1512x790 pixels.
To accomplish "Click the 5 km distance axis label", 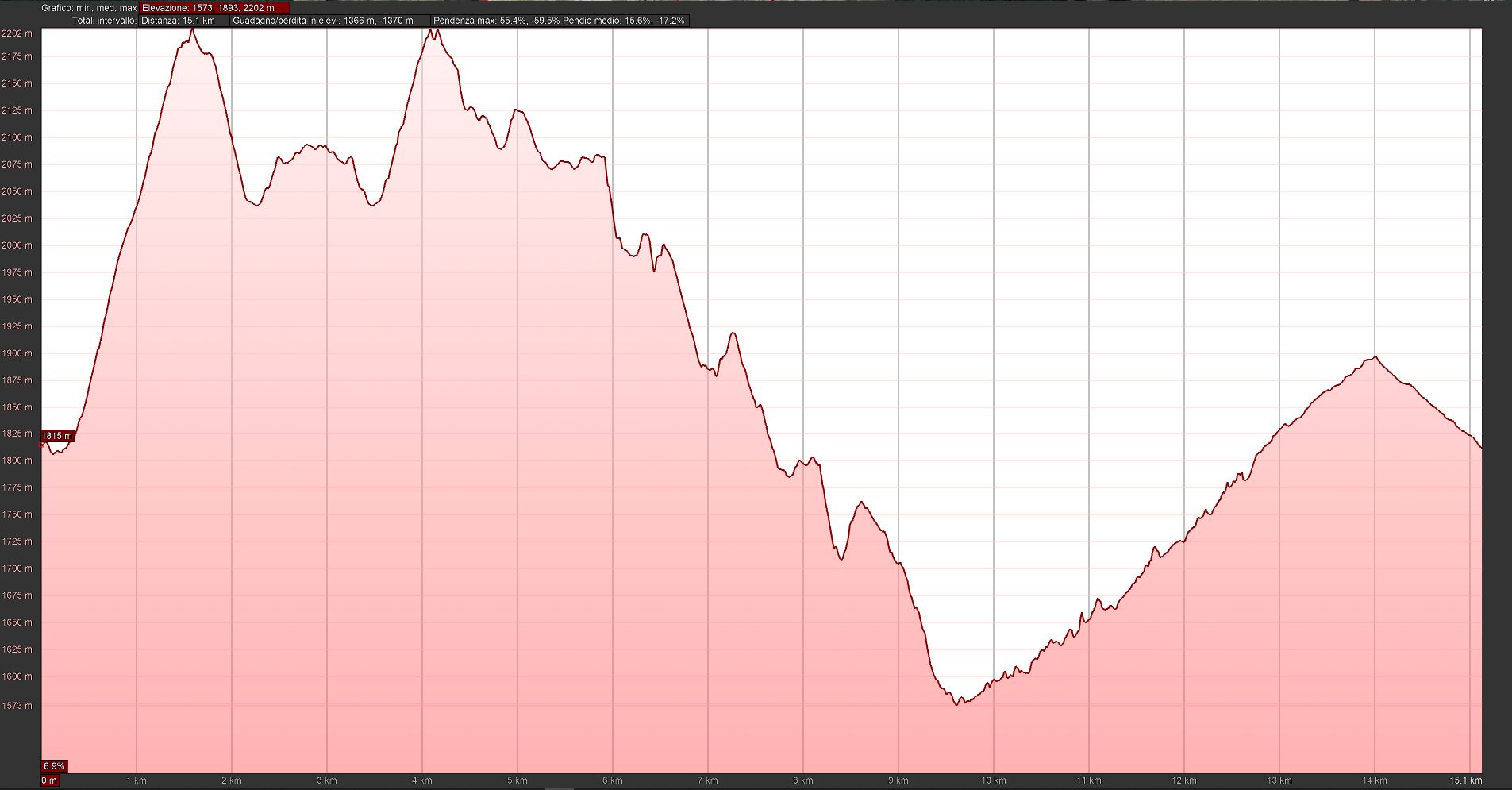I will (x=517, y=780).
